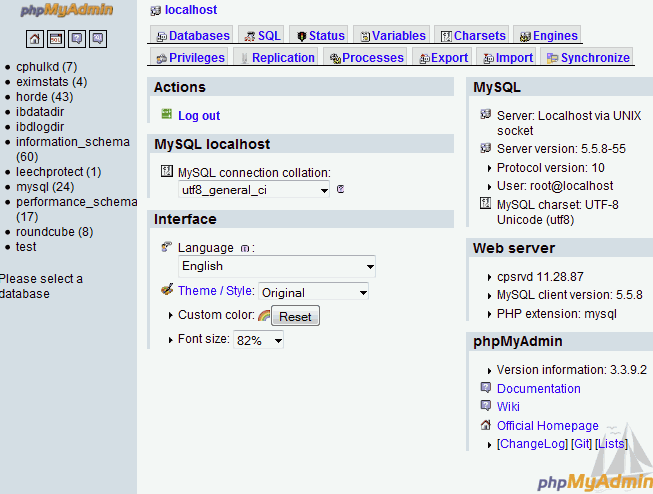Click the Wiki book icon
Screen dimensions: 653x494
click(486, 405)
